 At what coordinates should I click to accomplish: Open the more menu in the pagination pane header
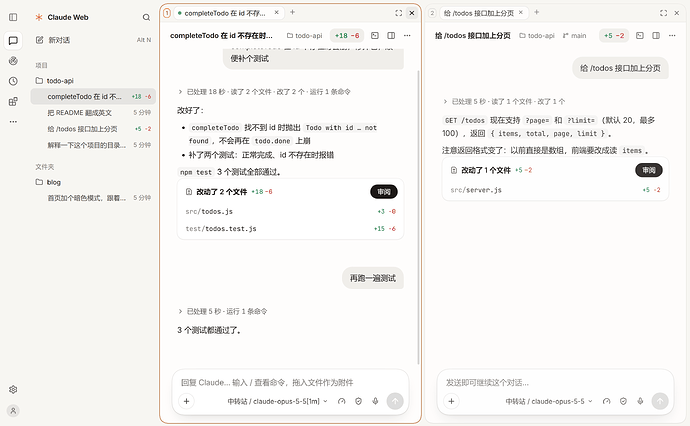click(x=672, y=36)
